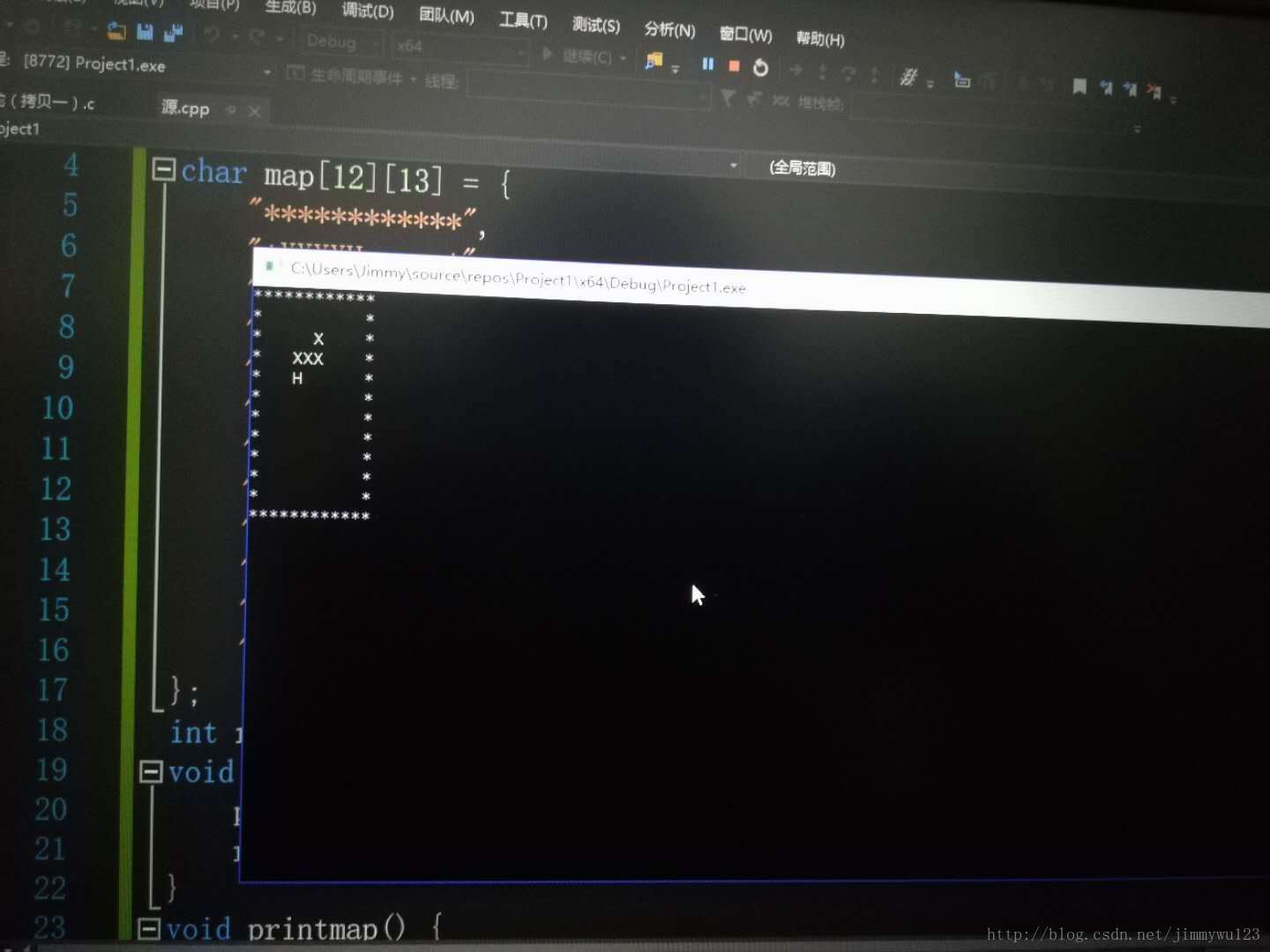Click the show next statement arrow

point(796,70)
